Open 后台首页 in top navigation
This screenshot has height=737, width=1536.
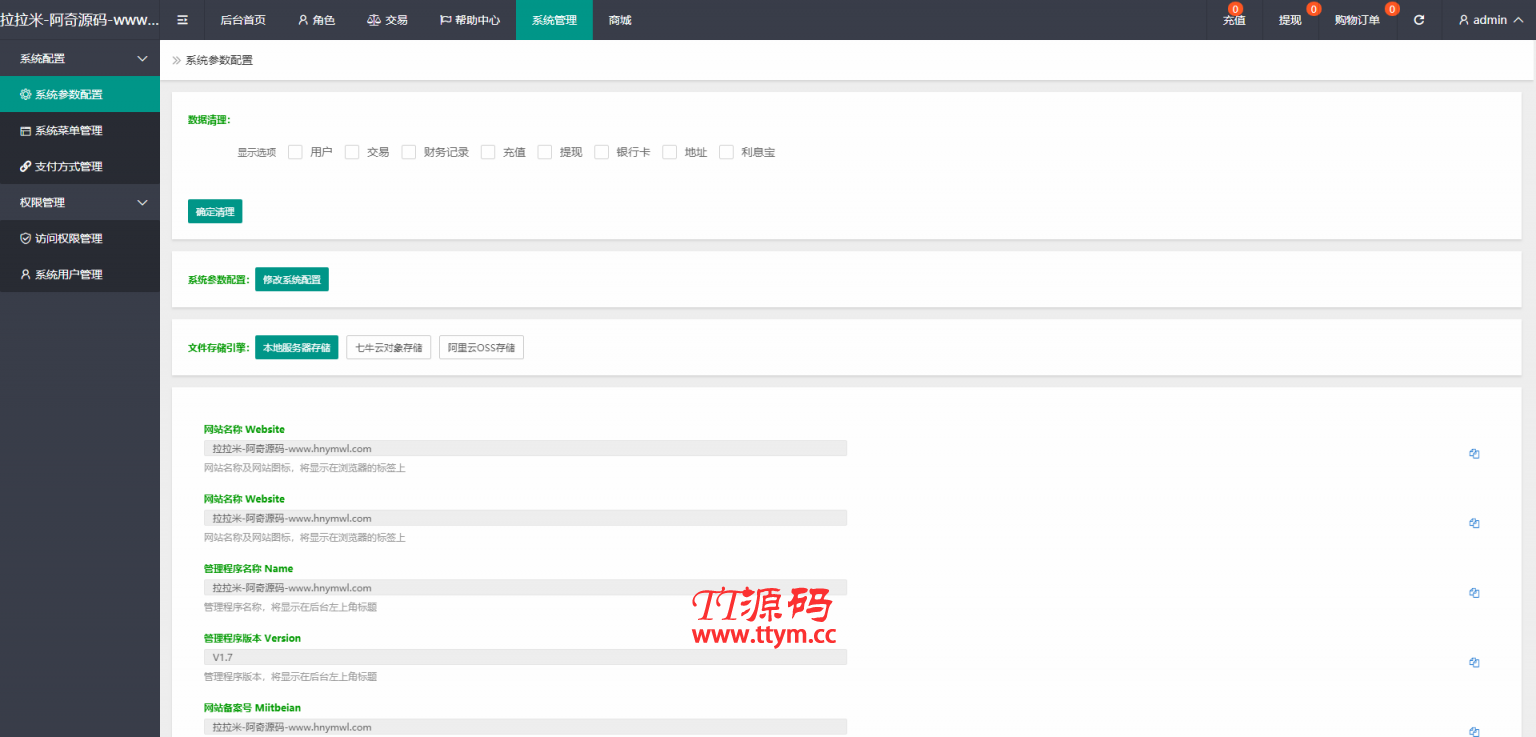click(x=243, y=20)
